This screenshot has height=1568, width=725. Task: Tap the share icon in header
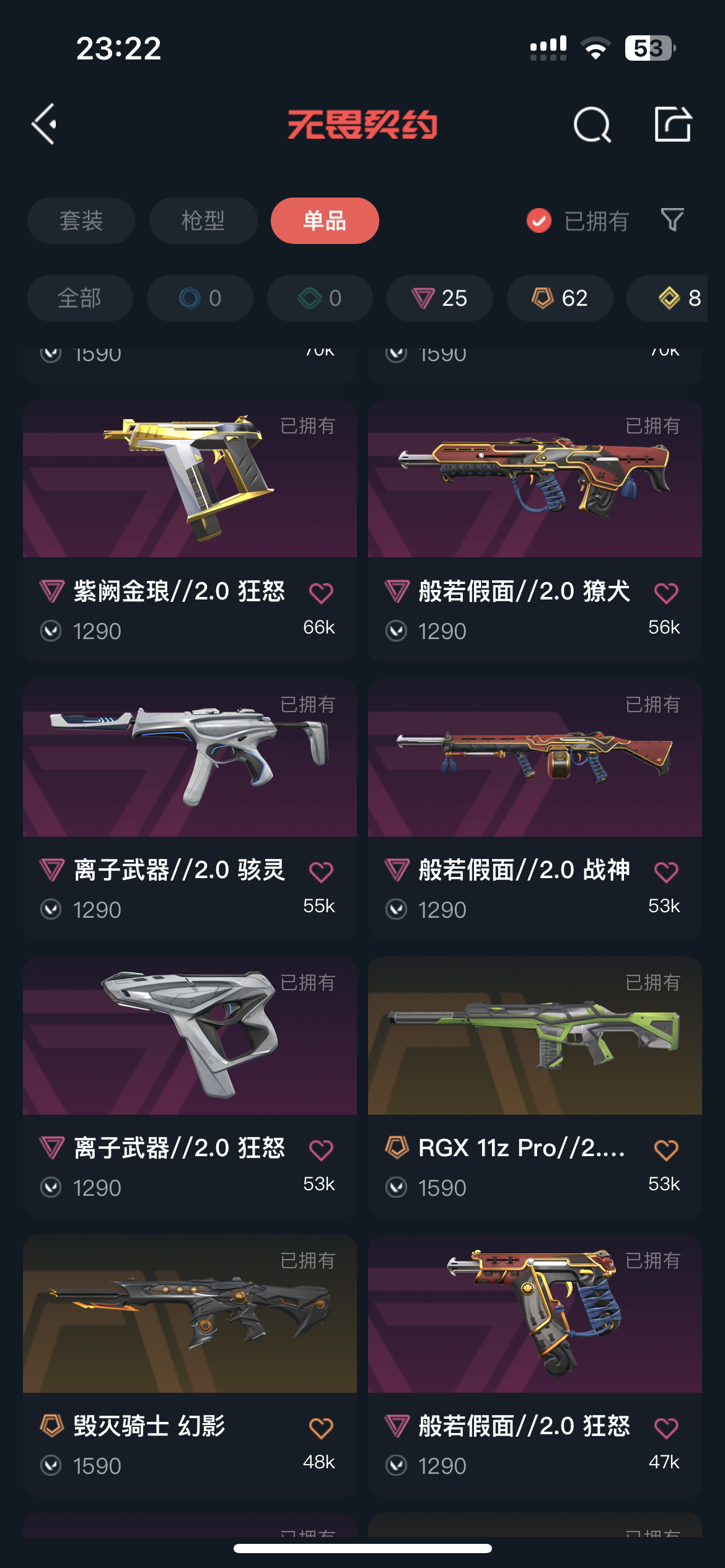(x=673, y=124)
